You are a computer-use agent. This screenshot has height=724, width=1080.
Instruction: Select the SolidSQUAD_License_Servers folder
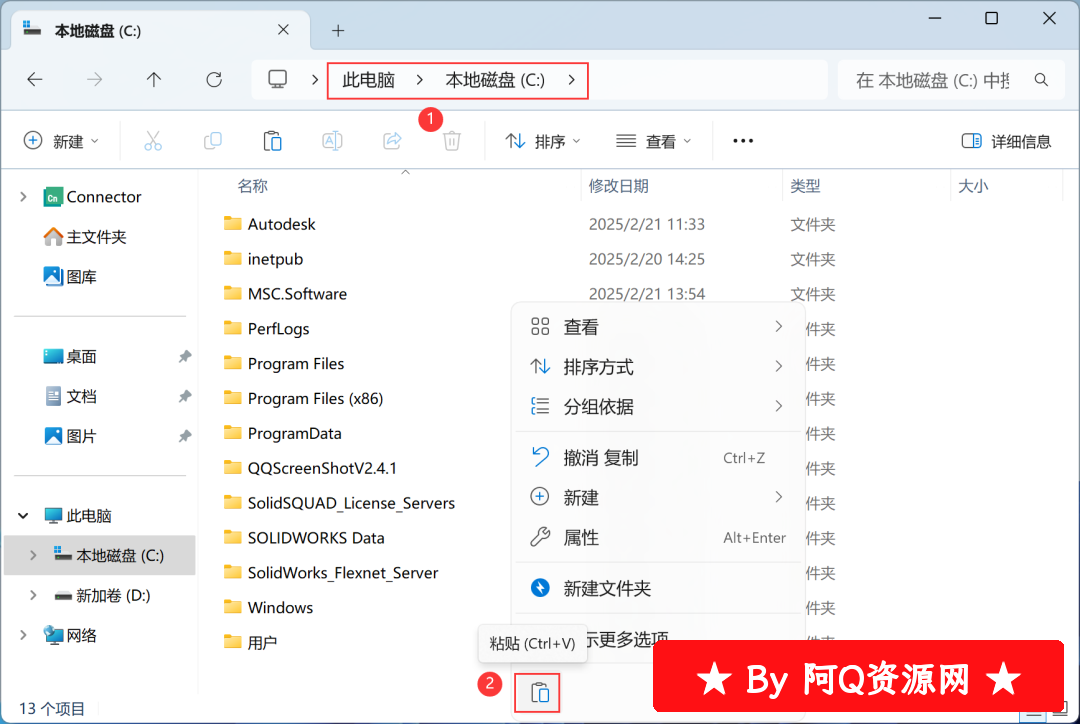[x=339, y=503]
